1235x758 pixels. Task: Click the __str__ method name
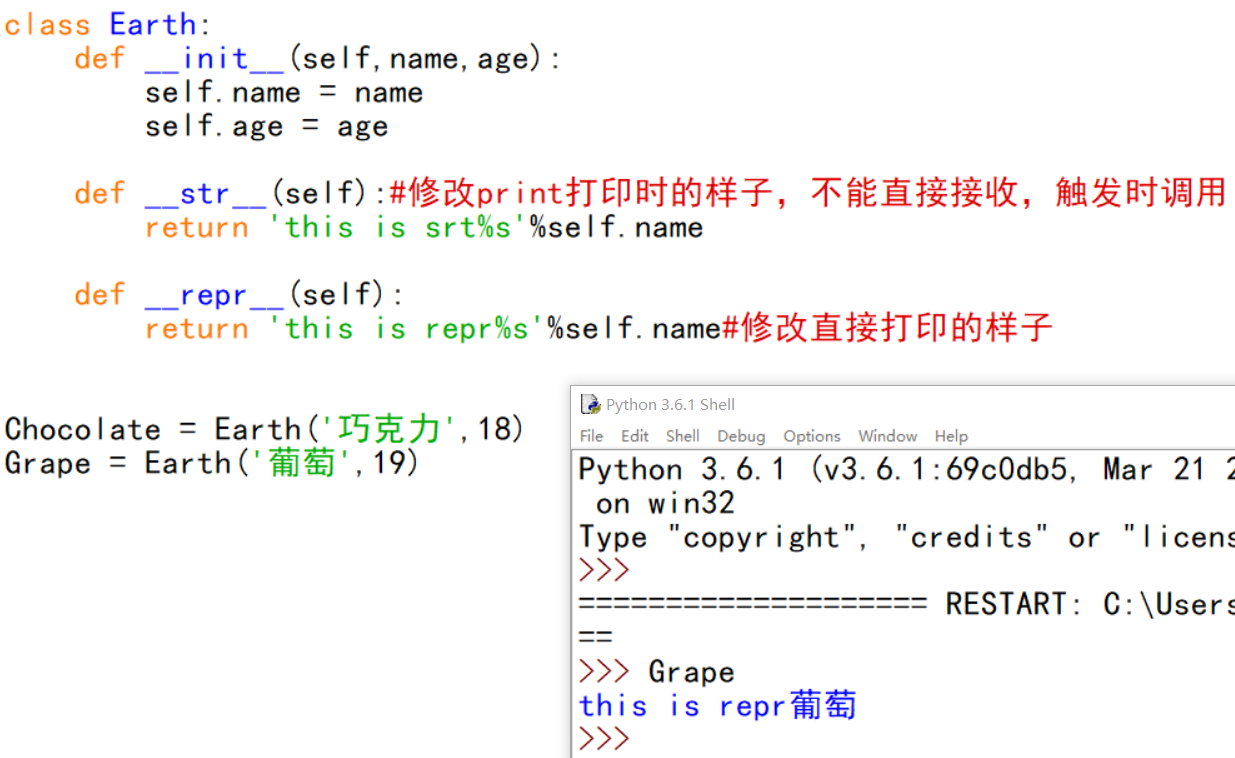pos(205,192)
